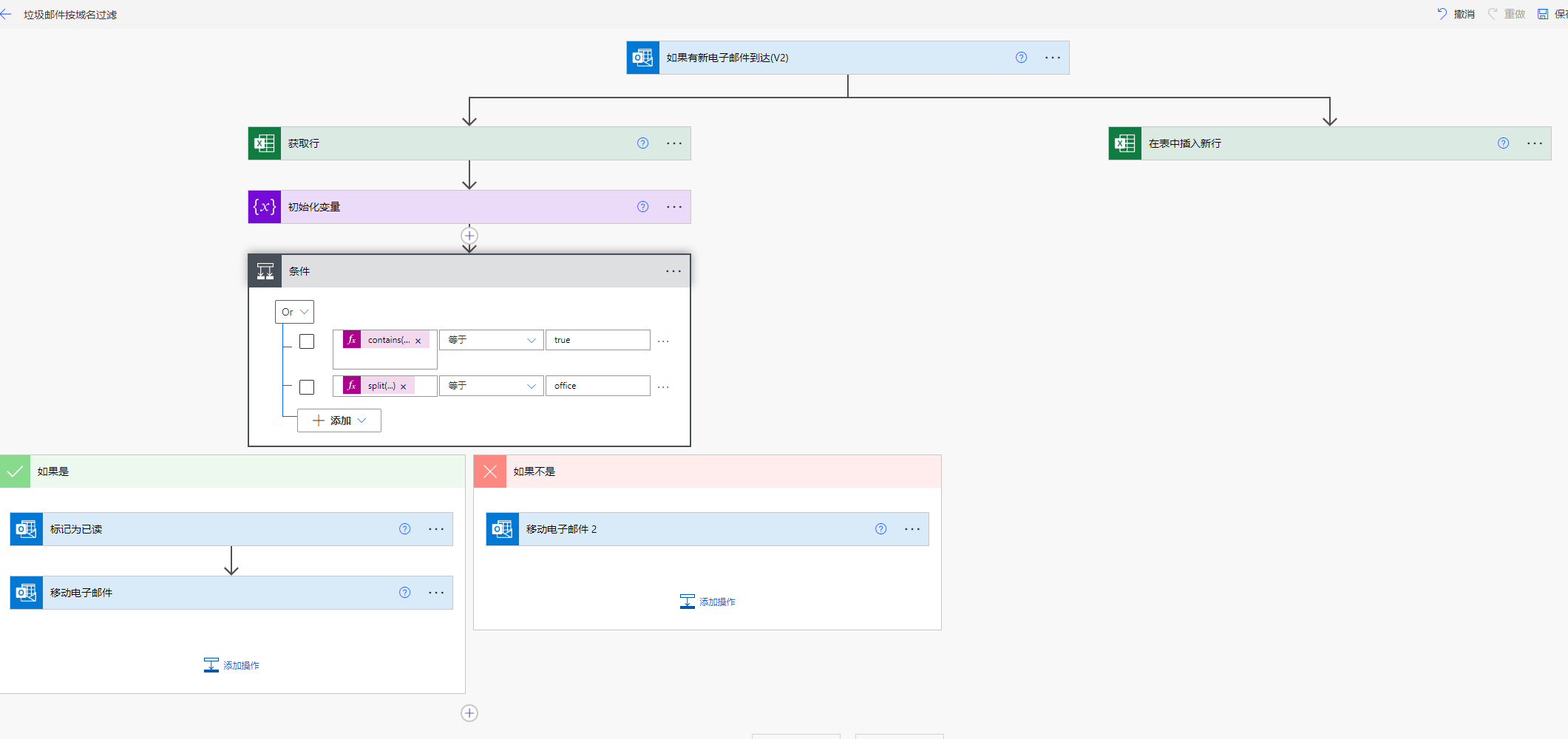Screen dimensions: 1568x739
Task: Expand the 标记为已读 step card
Action: (x=231, y=529)
